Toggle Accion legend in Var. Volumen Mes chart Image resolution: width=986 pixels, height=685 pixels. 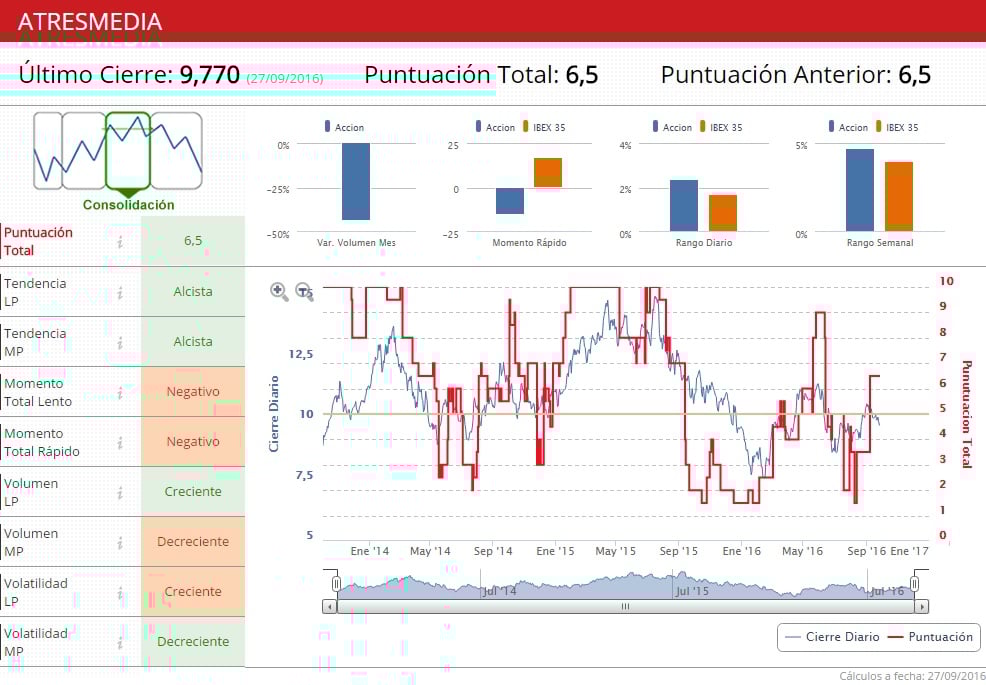click(344, 127)
